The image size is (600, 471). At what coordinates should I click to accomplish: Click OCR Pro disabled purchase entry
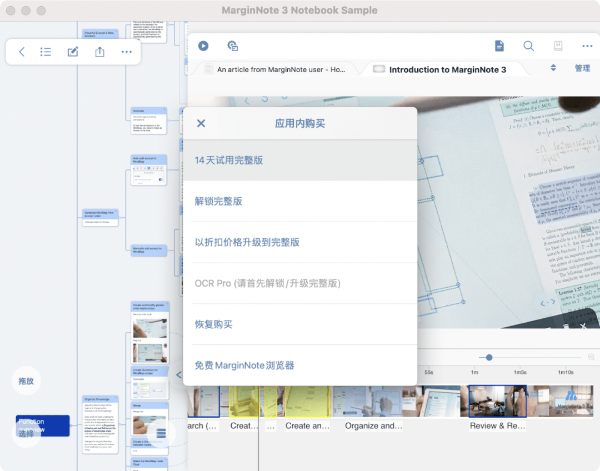click(300, 283)
